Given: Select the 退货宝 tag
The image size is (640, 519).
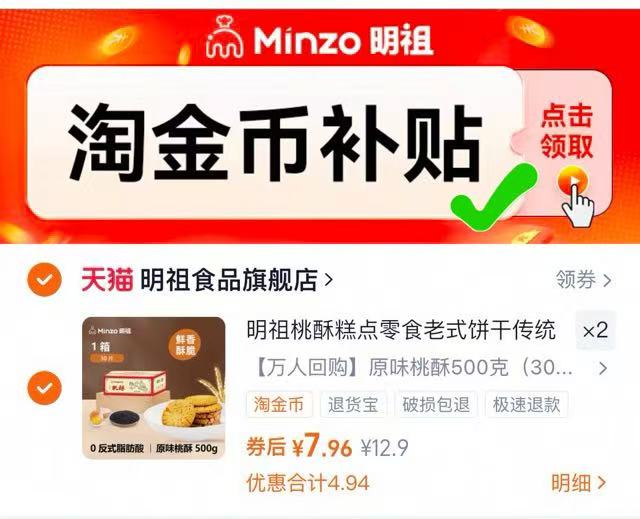Looking at the screenshot, I should click(353, 404).
